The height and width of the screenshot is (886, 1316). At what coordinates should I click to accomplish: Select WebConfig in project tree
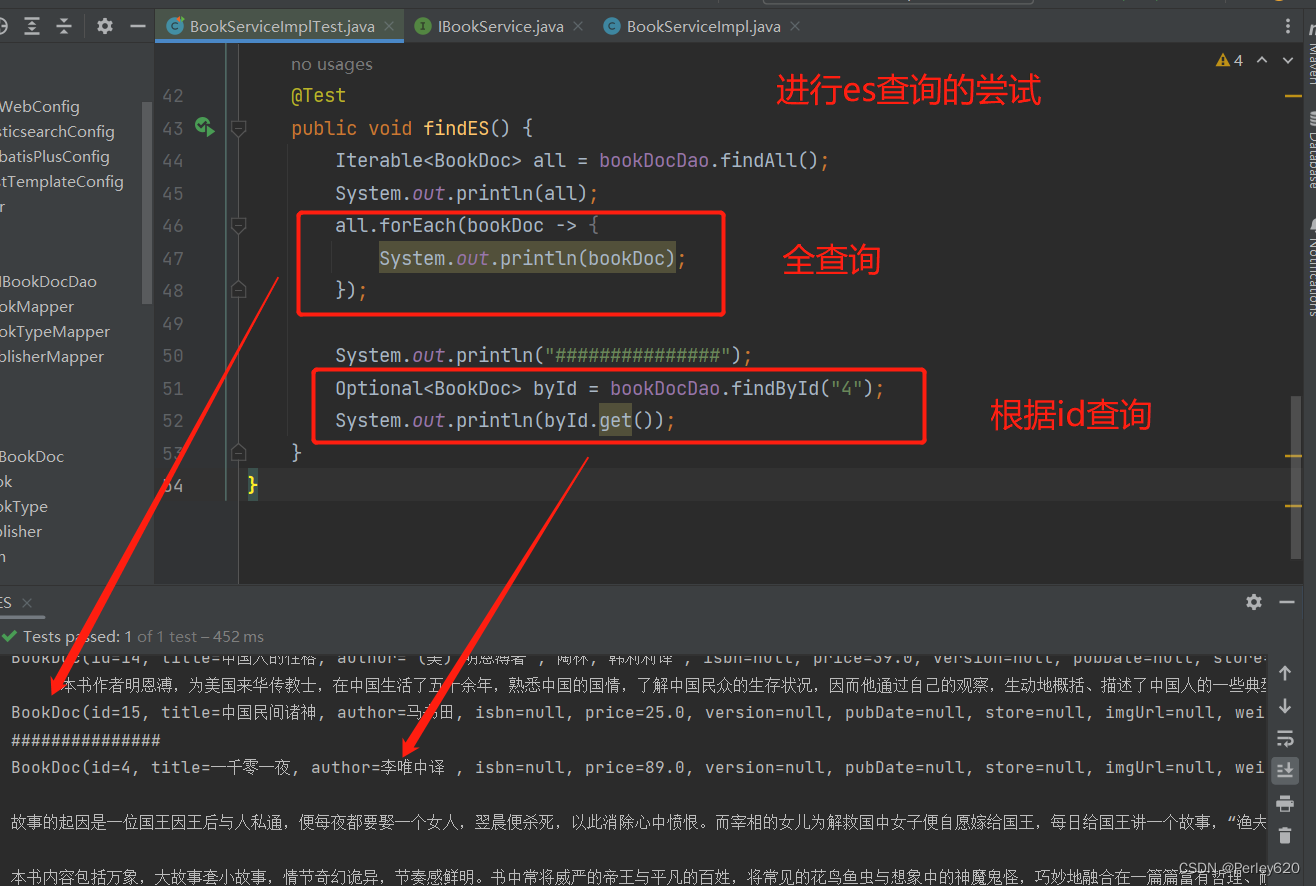pos(40,106)
